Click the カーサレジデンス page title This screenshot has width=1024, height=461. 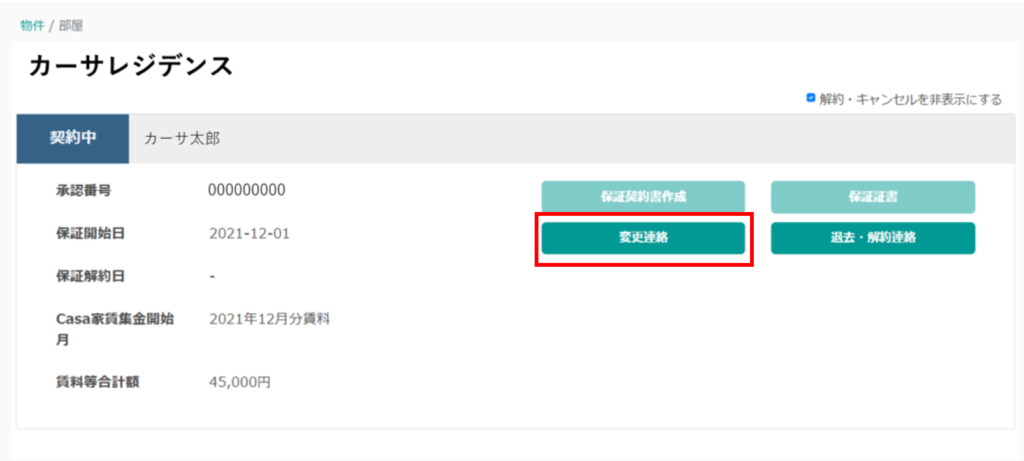[x=131, y=66]
